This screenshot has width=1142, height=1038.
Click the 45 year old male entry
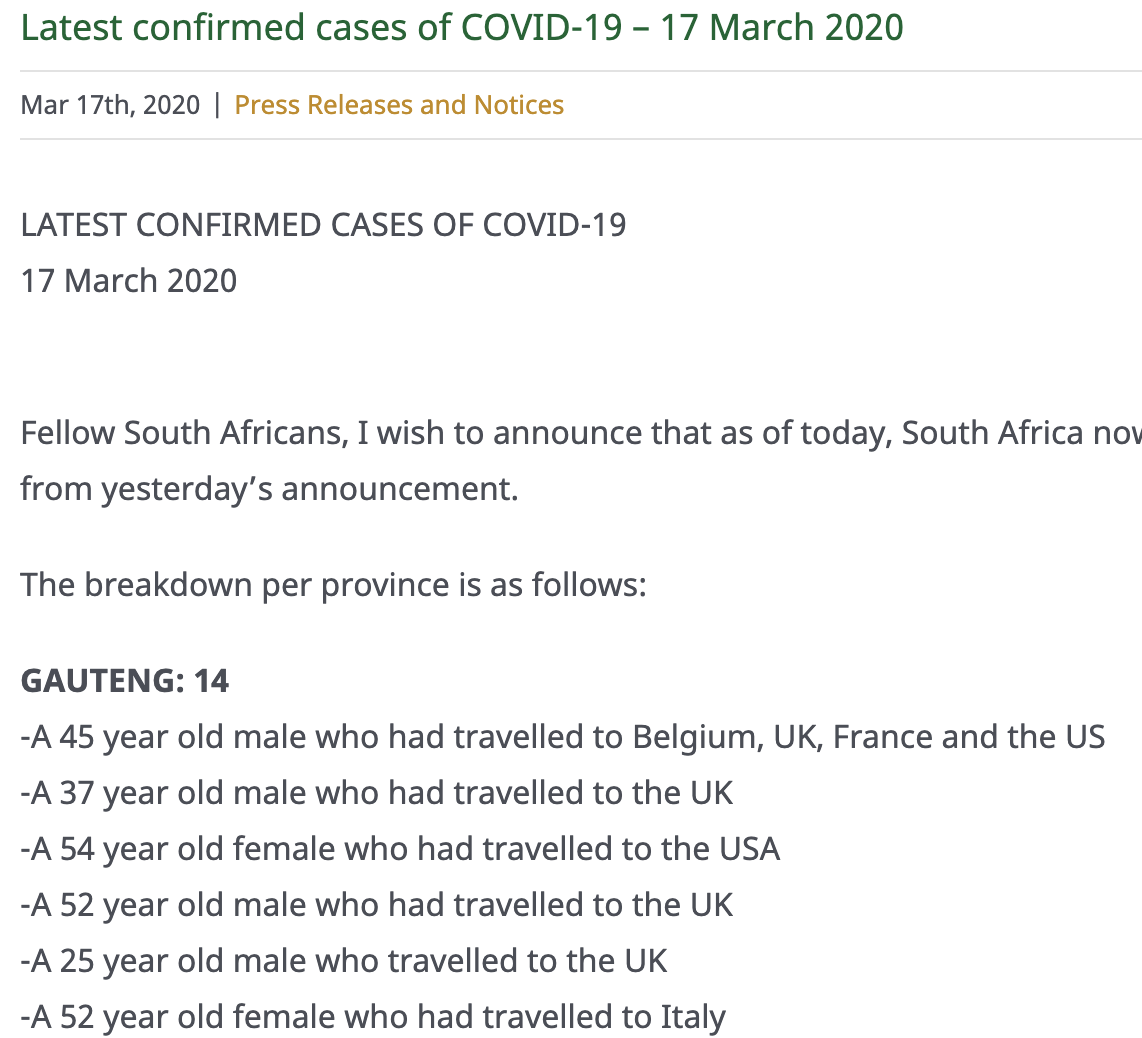[x=562, y=737]
